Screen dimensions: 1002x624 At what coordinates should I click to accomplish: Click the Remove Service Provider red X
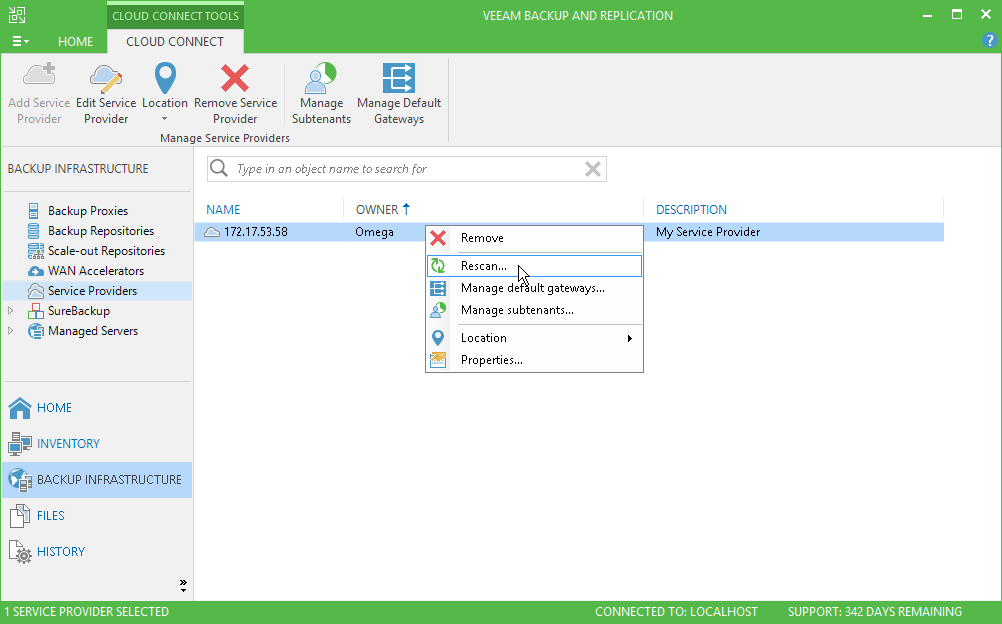pyautogui.click(x=235, y=78)
